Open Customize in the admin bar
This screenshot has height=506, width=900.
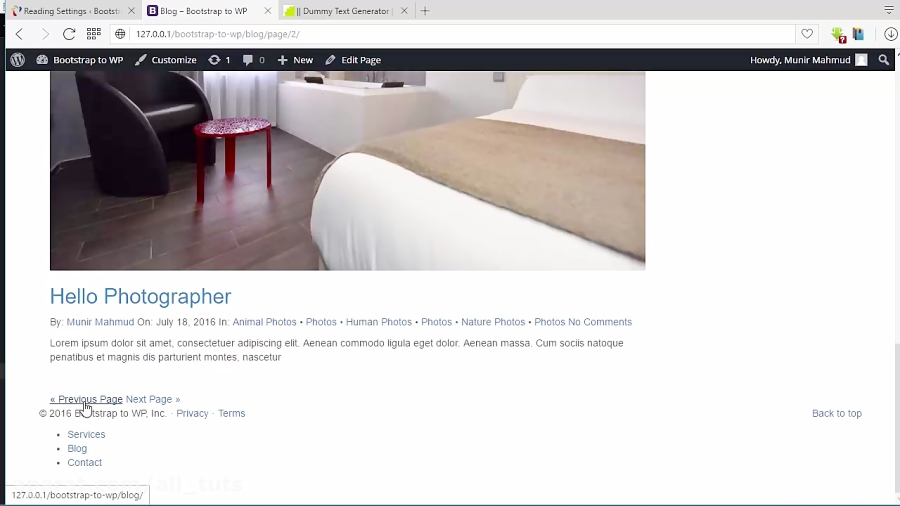click(x=166, y=60)
